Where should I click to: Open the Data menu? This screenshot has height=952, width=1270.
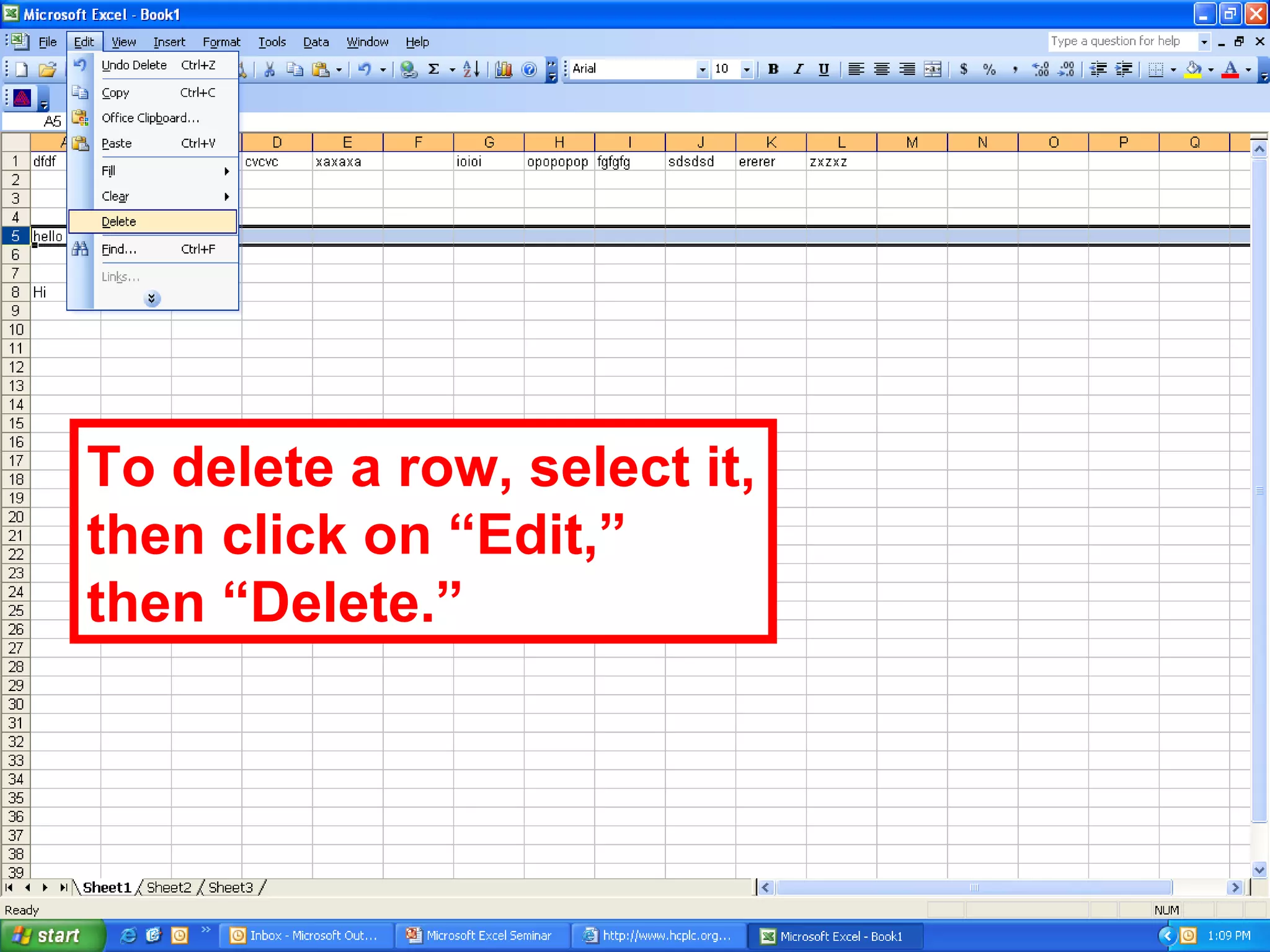click(x=316, y=42)
